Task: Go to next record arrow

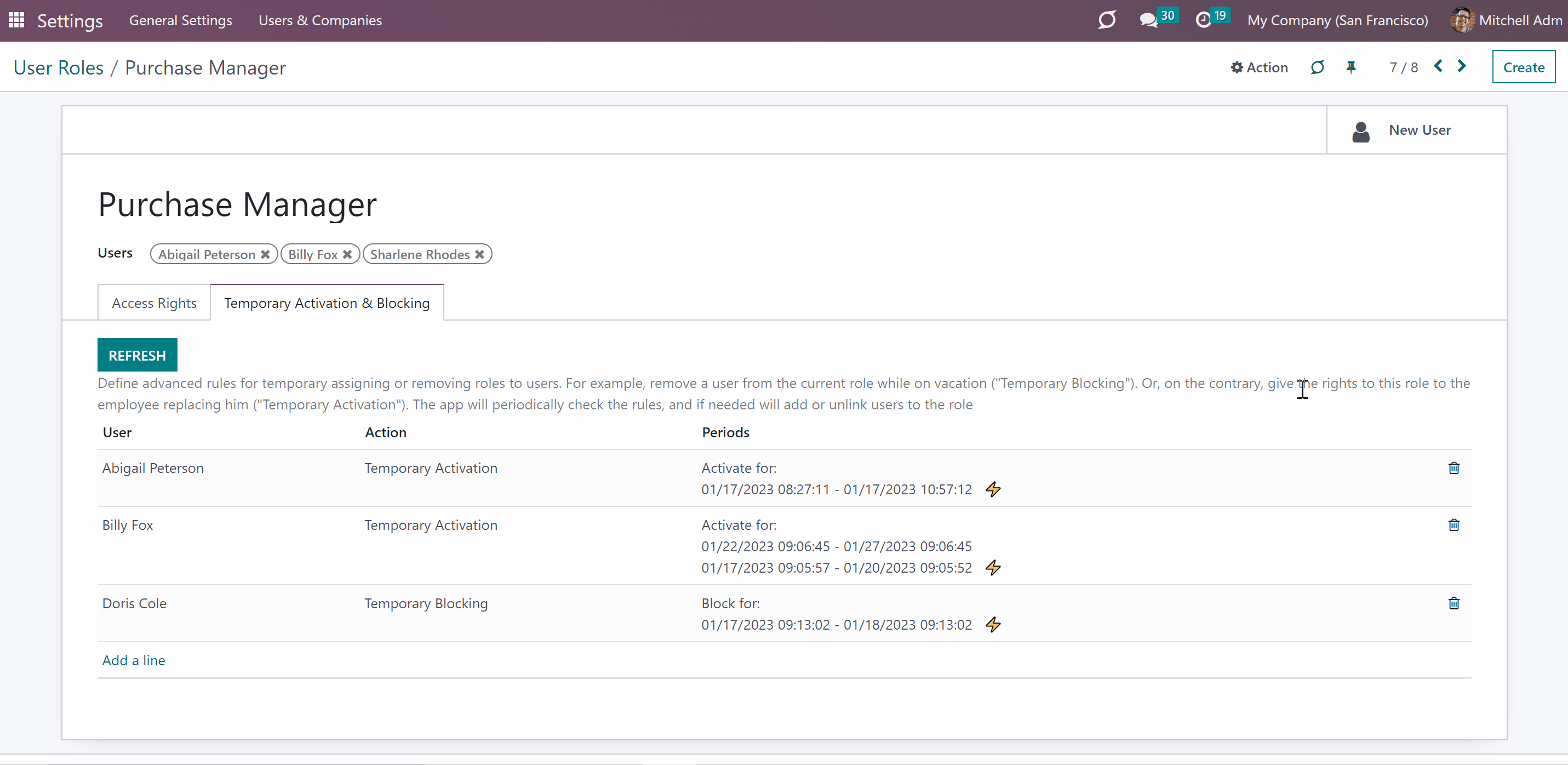Action: click(x=1462, y=66)
